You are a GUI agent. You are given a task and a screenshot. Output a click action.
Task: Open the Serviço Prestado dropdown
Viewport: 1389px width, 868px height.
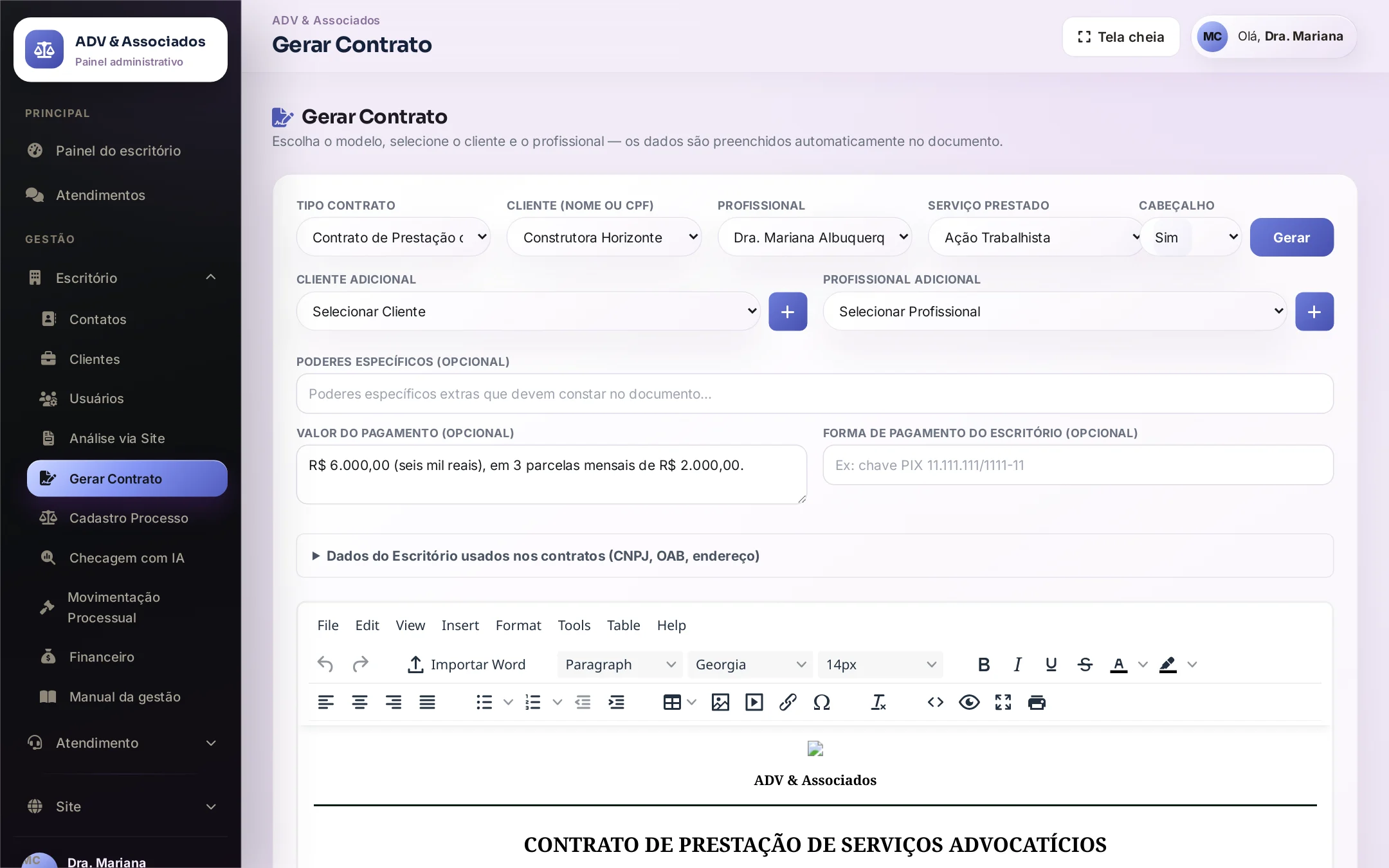pyautogui.click(x=1035, y=237)
